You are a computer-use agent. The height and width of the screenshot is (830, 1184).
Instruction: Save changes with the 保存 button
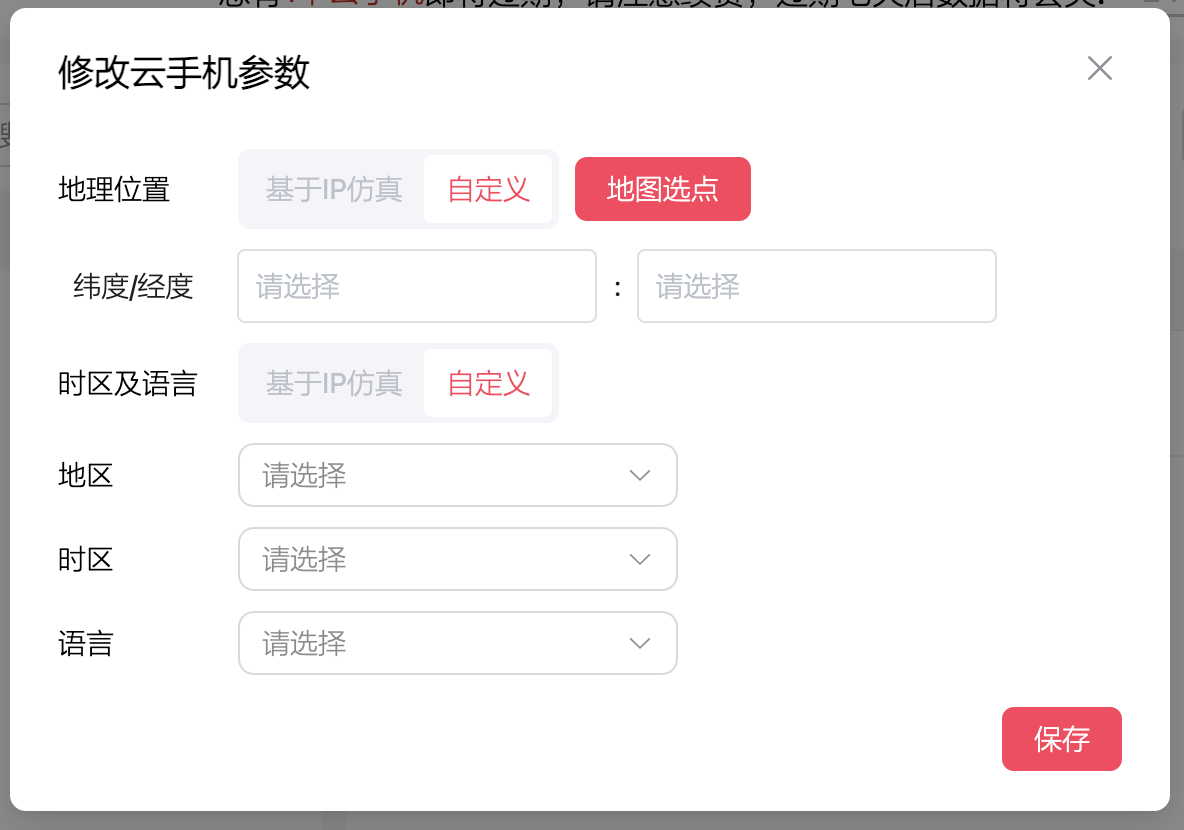[1061, 739]
